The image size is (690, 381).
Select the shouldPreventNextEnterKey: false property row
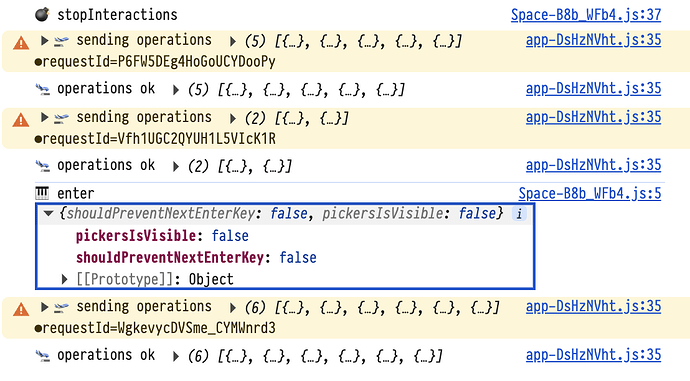click(196, 257)
